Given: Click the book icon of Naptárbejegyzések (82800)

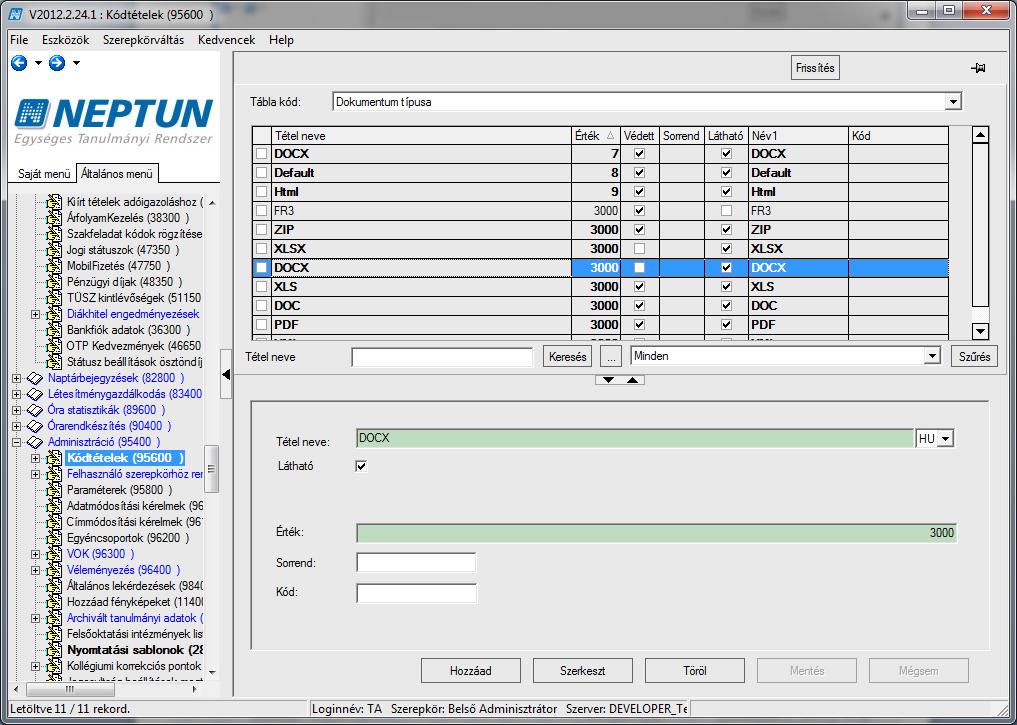Looking at the screenshot, I should click(x=35, y=378).
